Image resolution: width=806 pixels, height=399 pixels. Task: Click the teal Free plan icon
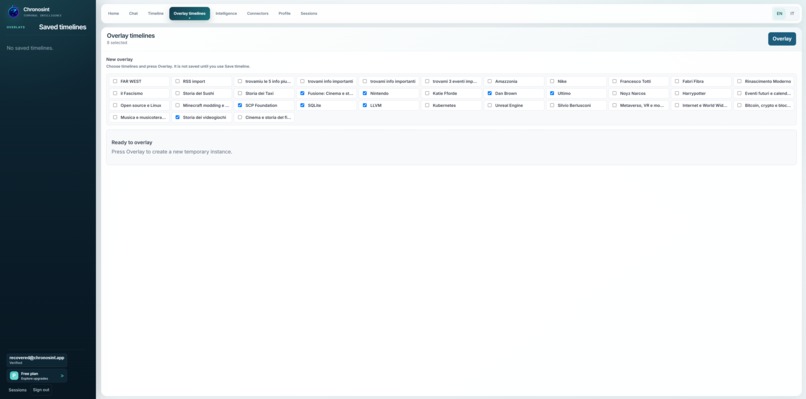click(14, 376)
